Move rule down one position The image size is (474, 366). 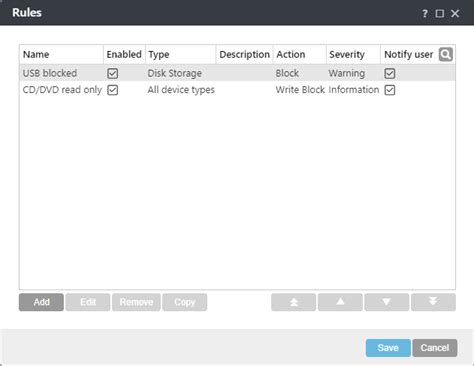[x=387, y=302]
